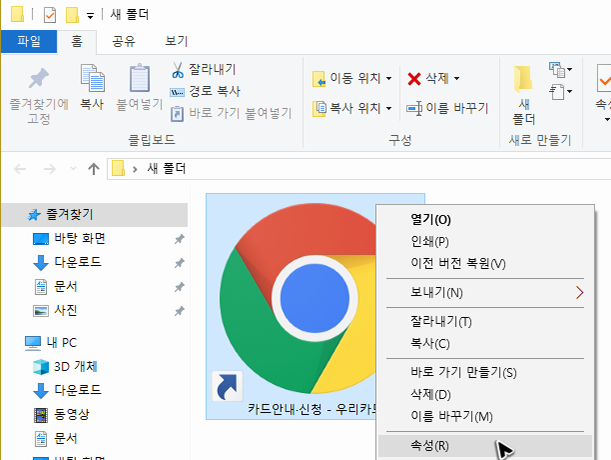Viewport: 611px width, 460px height.
Task: Choose 인쇄(P) in the context menu
Action: 485,242
